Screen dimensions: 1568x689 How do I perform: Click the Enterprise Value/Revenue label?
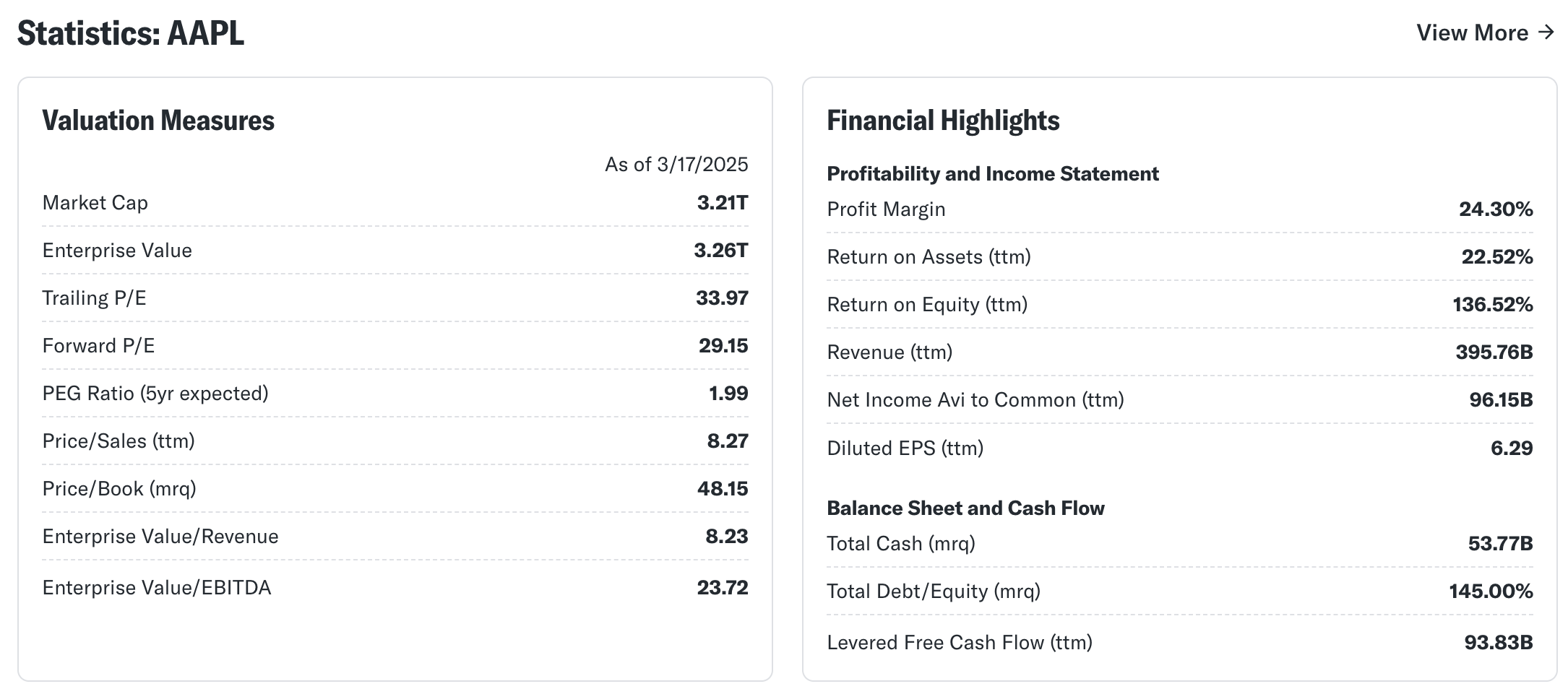160,537
